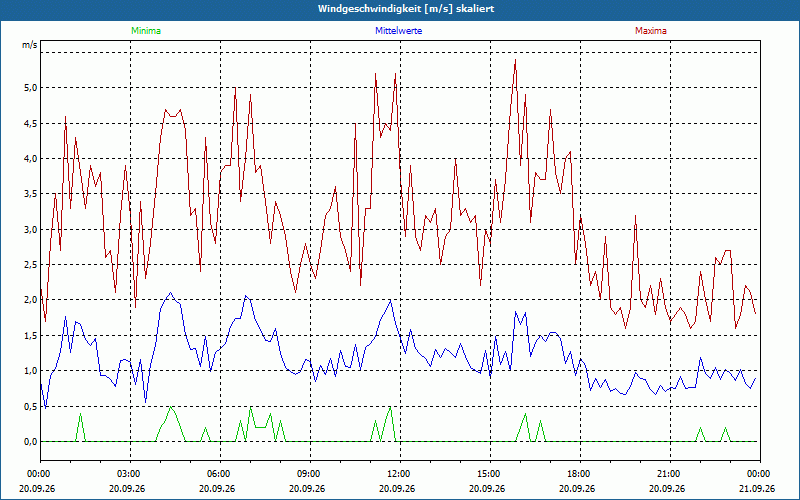Click the red Maxima legend label
This screenshot has height=500, width=800.
pos(651,31)
